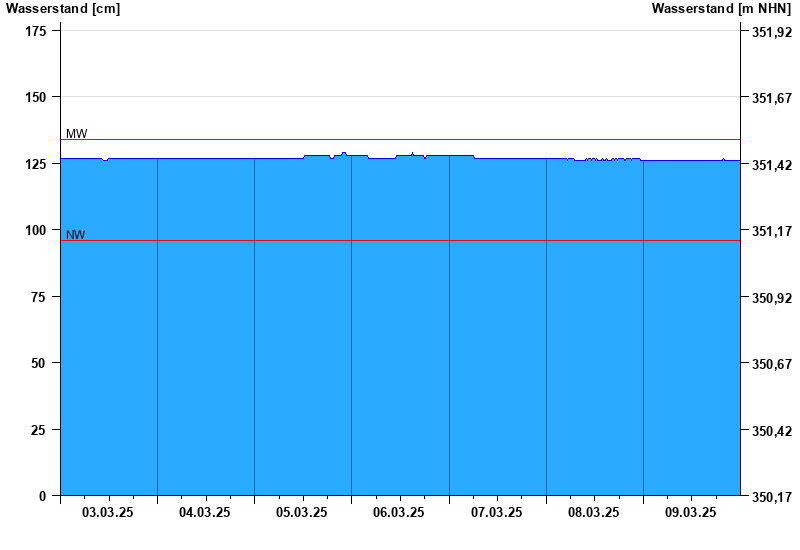
Task: Click the 05.03.25 date label
Action: coord(302,512)
